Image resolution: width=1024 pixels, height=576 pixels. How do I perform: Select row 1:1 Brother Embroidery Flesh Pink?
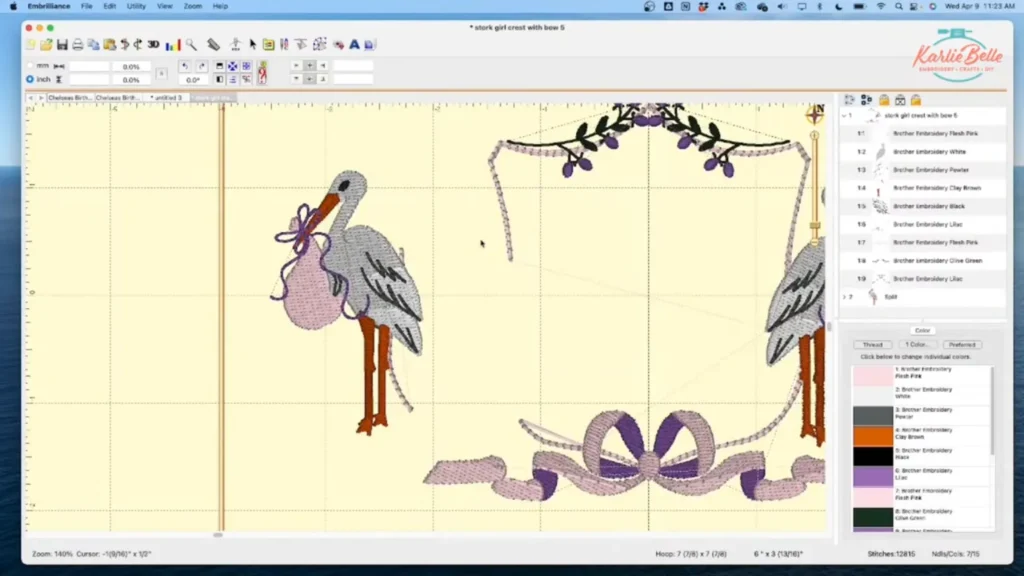923,133
